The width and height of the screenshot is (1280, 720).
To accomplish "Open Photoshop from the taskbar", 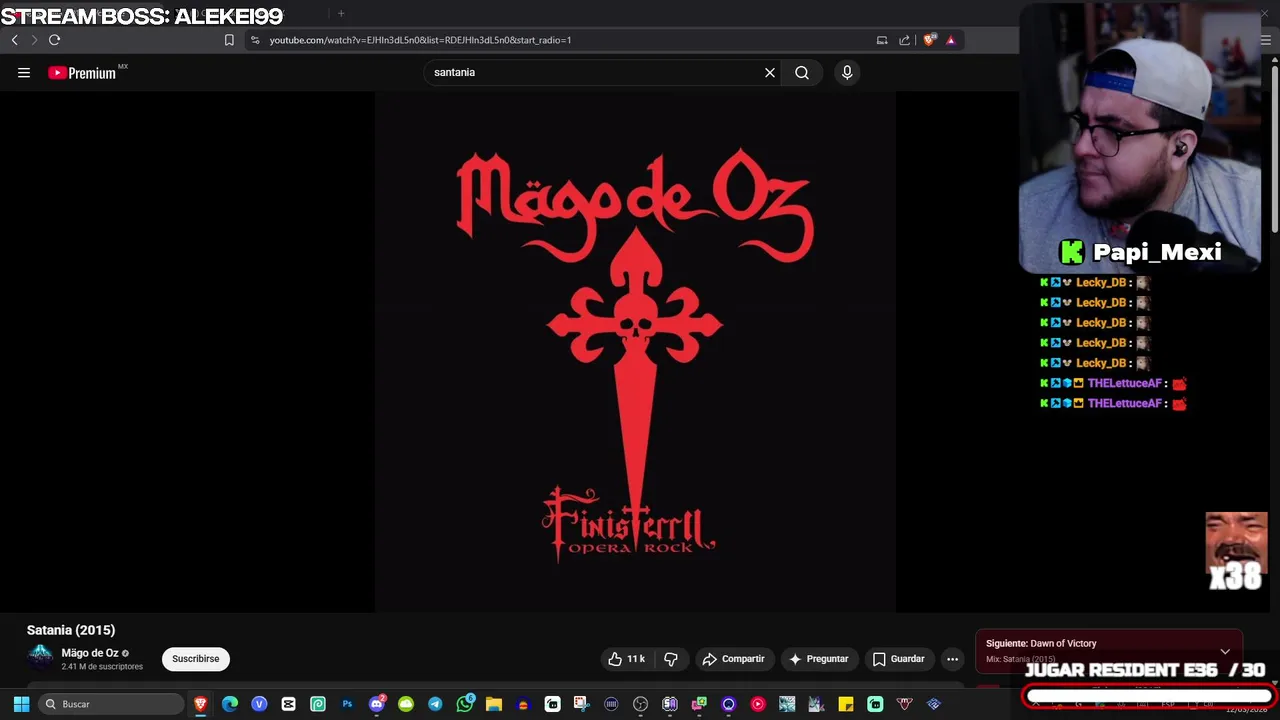I will 347,704.
